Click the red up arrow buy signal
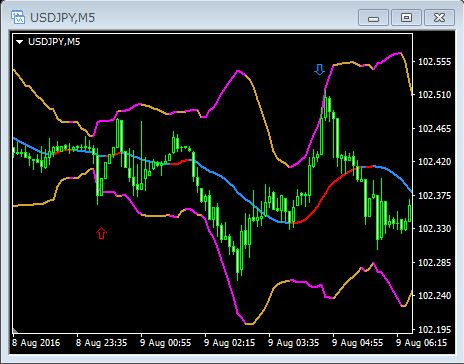Image resolution: width=464 pixels, height=364 pixels. tap(101, 233)
